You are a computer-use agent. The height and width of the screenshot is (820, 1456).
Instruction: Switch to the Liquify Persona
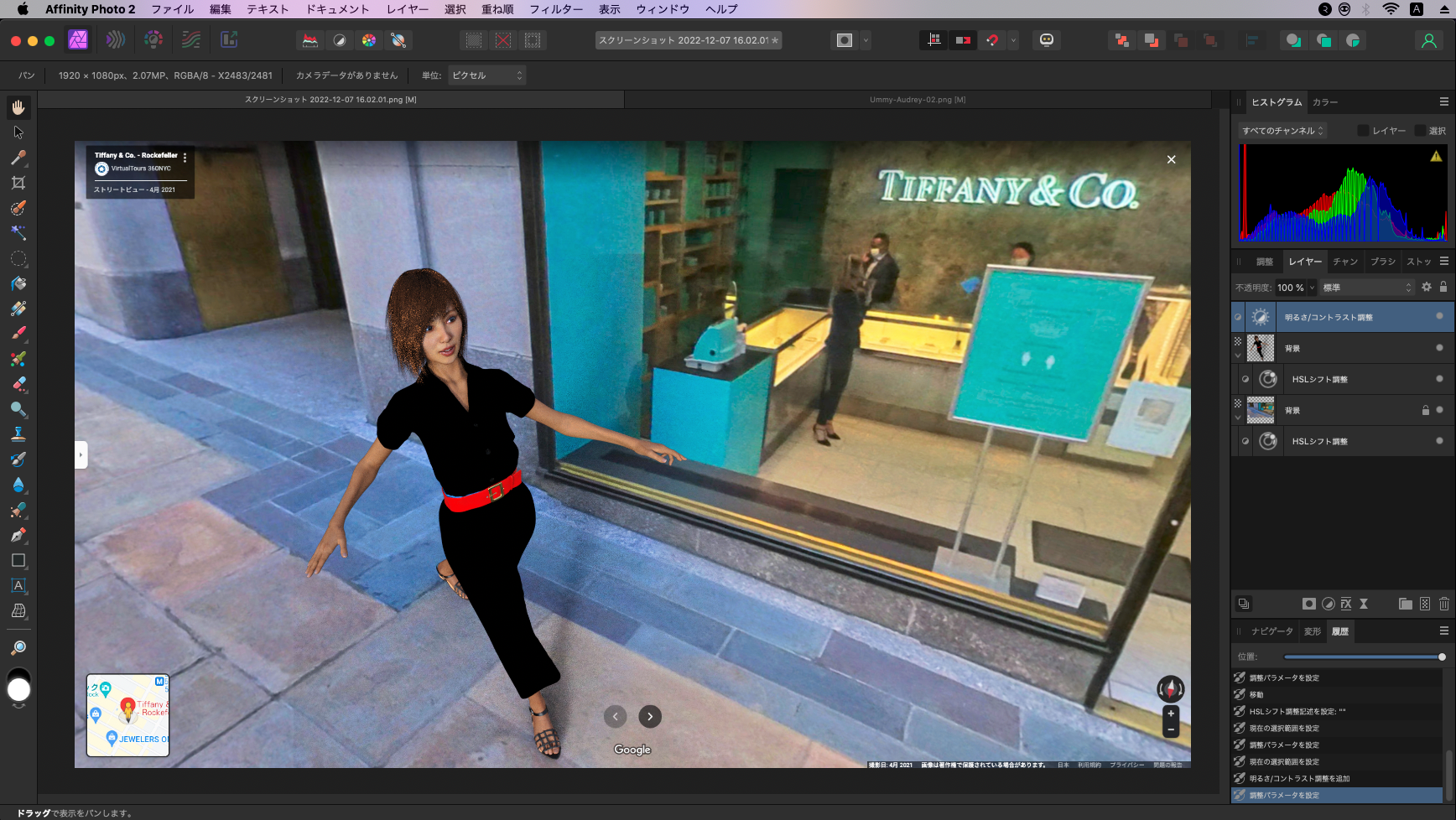[x=116, y=39]
